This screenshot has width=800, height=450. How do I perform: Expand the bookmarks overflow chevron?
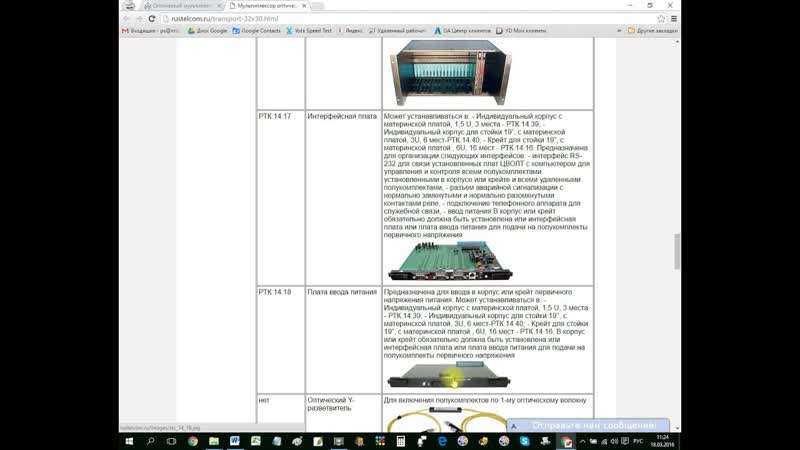click(619, 31)
